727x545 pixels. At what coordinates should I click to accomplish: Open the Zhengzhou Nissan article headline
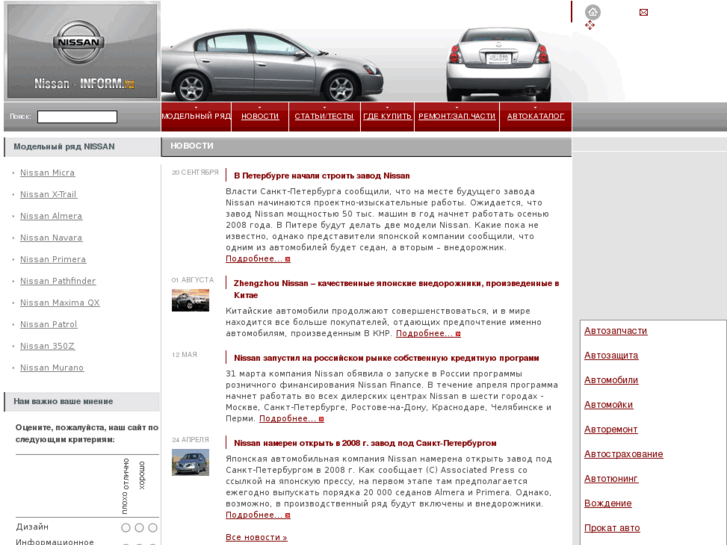(396, 289)
